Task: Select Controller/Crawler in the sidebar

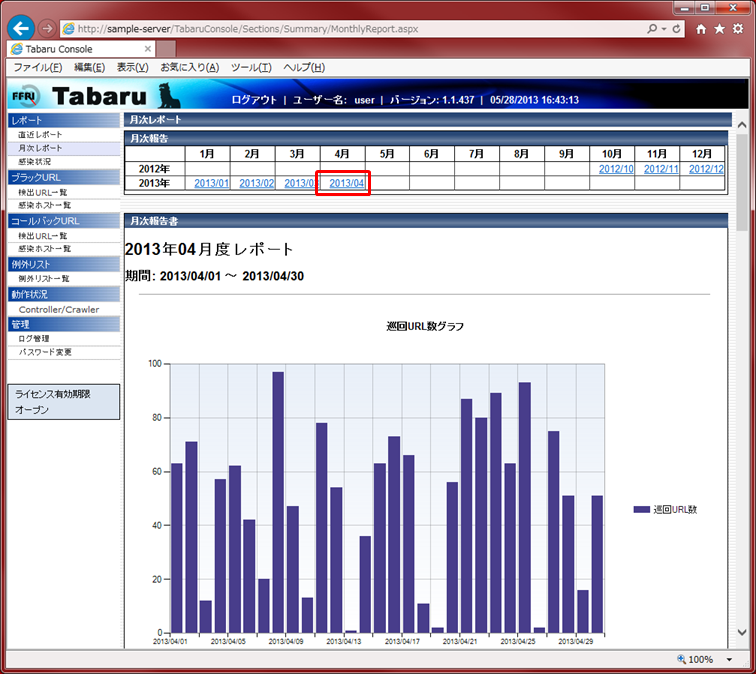Action: pyautogui.click(x=61, y=310)
